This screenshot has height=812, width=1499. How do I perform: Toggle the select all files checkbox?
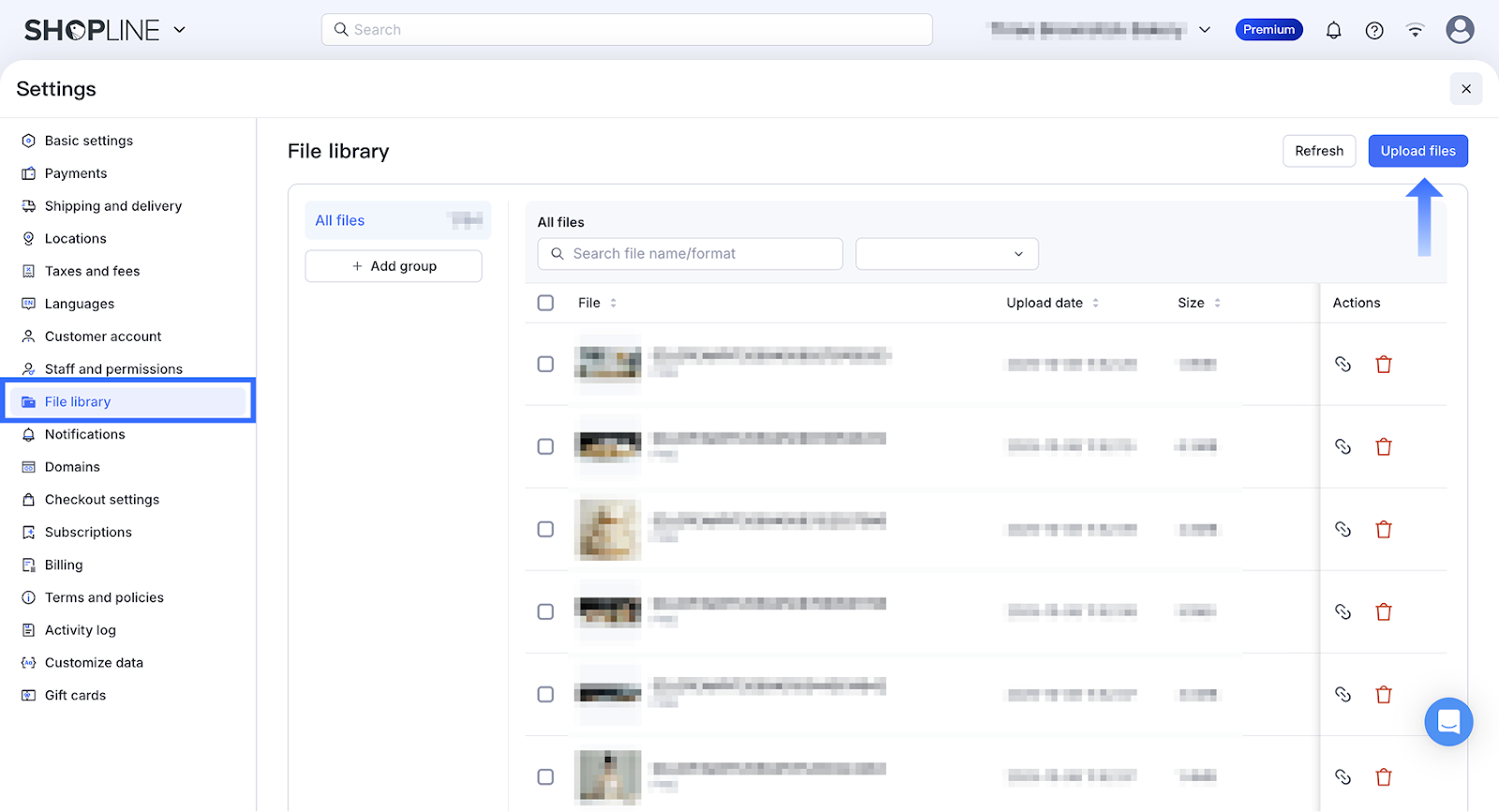pos(545,303)
